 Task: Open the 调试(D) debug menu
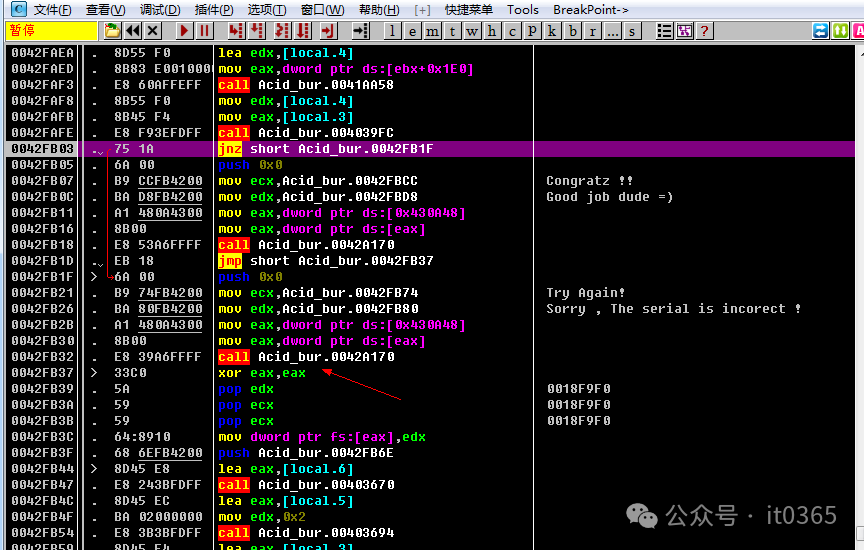pyautogui.click(x=160, y=10)
